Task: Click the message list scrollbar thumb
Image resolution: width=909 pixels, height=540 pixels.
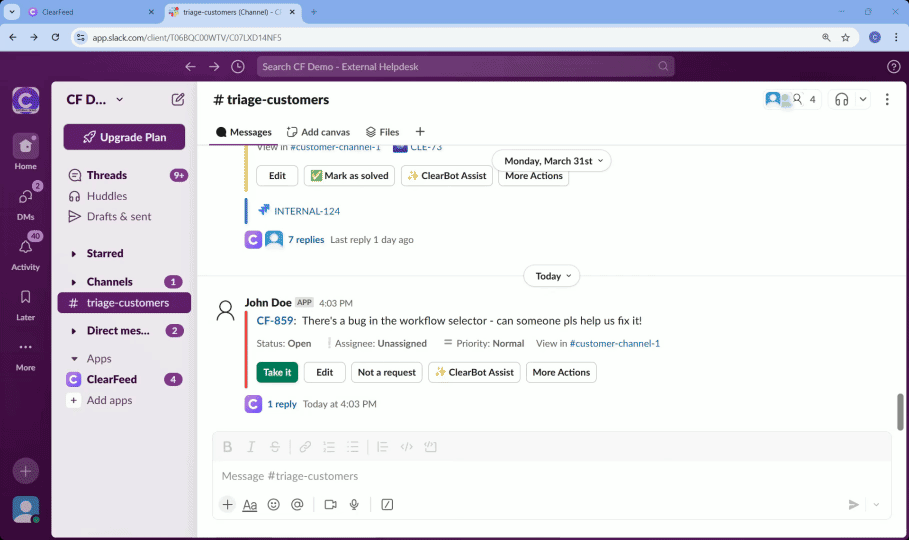Action: point(900,411)
